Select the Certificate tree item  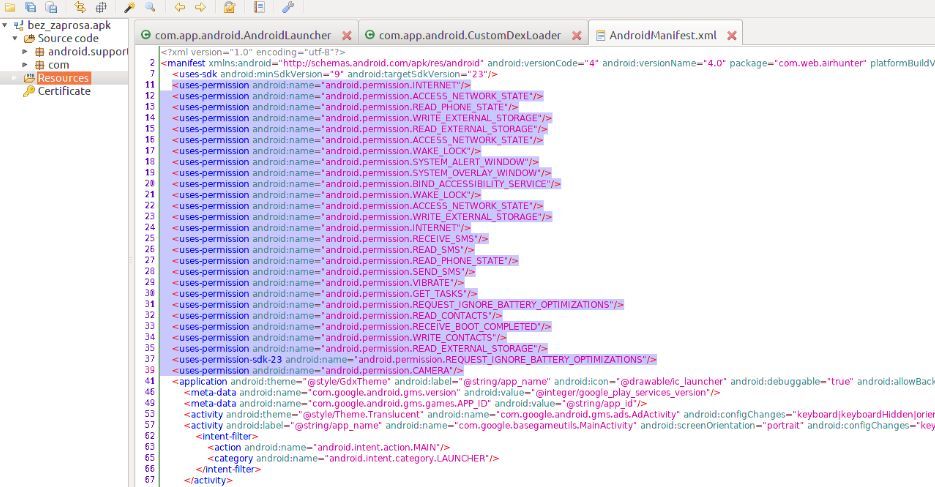(64, 91)
